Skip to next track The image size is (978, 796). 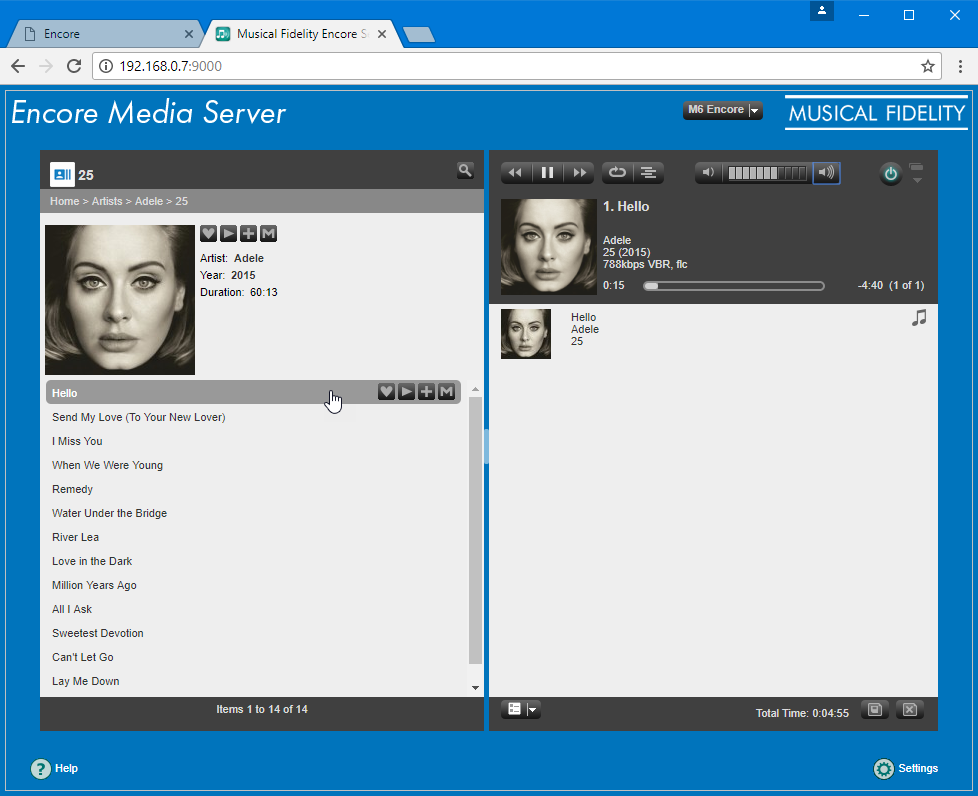pos(579,173)
